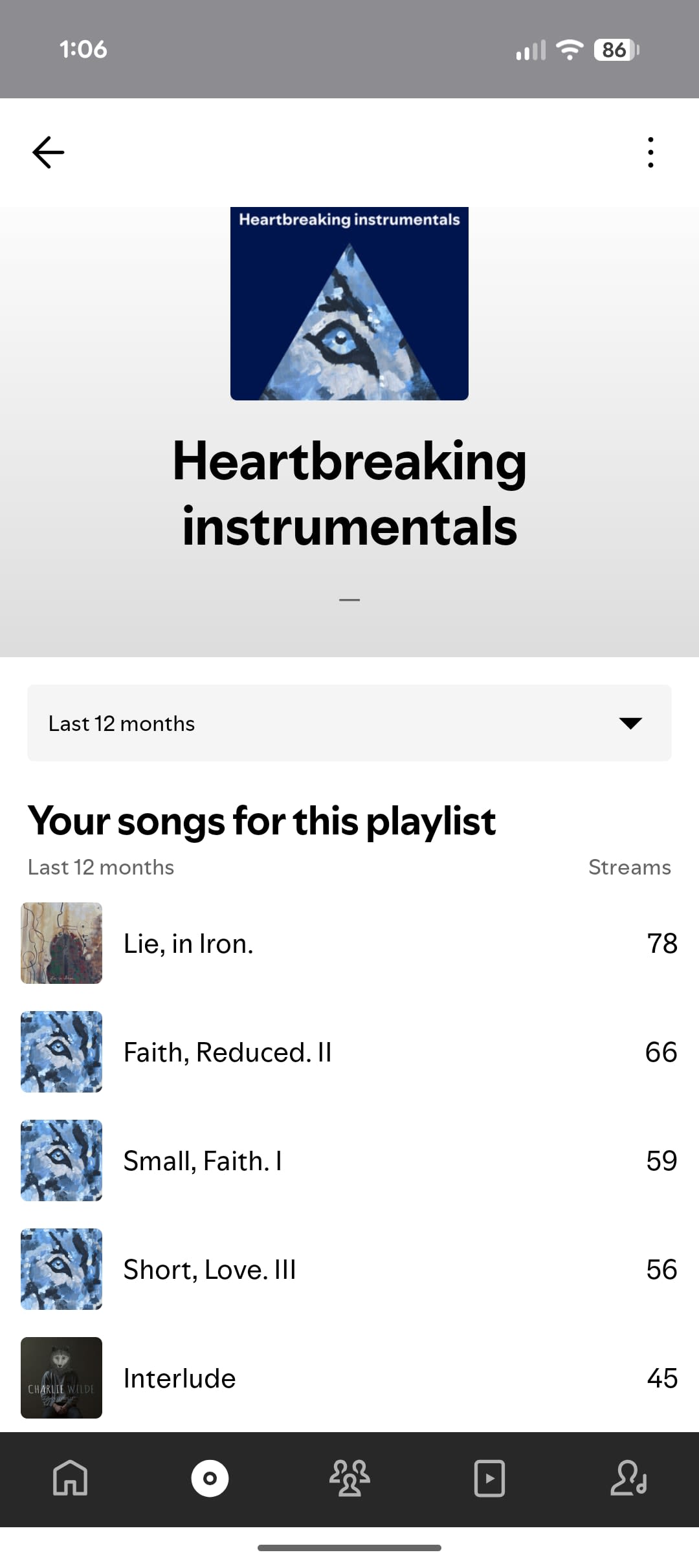
Task: Open the song Lie, in Iron.
Action: click(349, 943)
